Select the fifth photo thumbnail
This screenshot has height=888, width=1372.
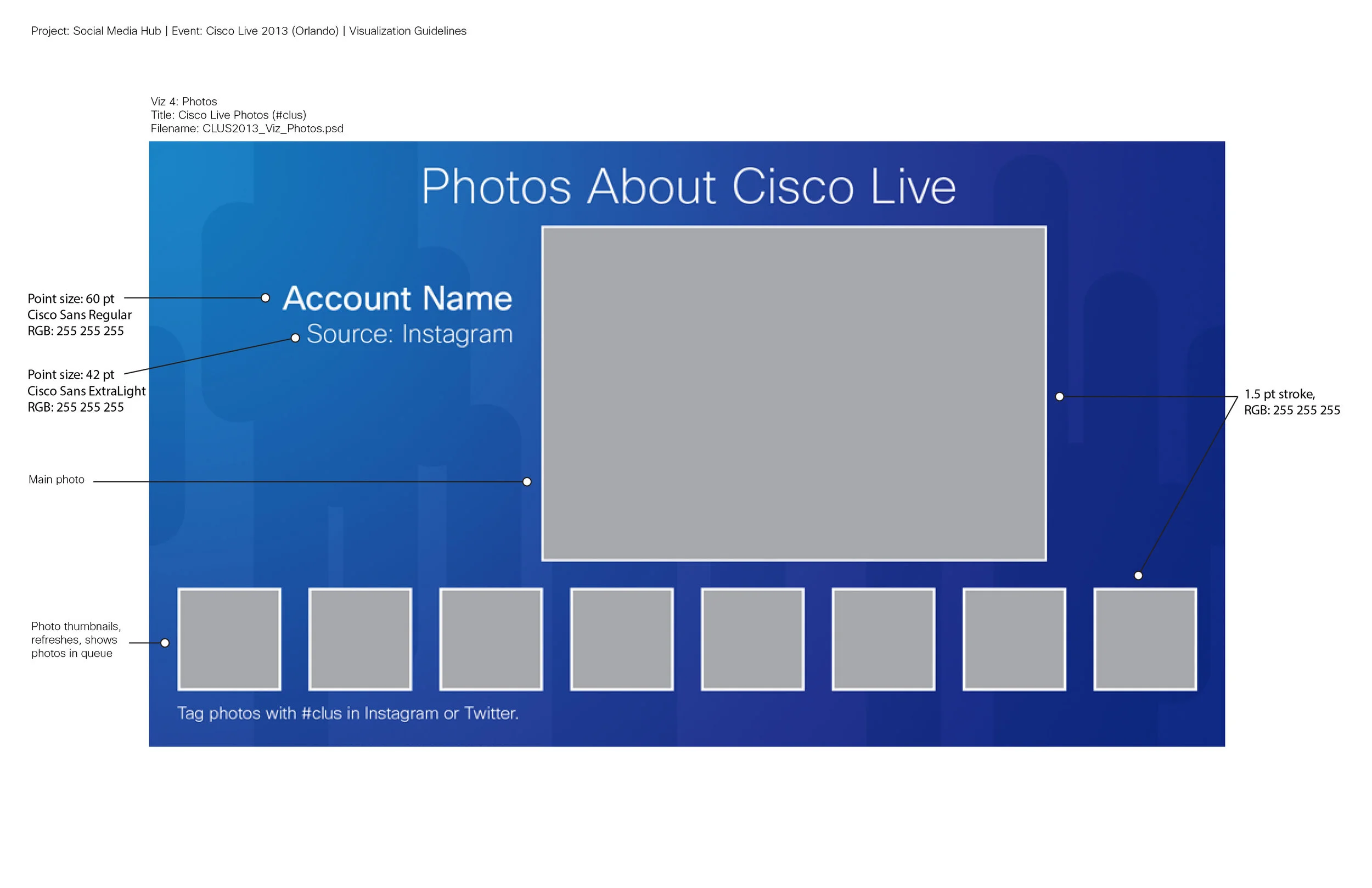click(752, 639)
